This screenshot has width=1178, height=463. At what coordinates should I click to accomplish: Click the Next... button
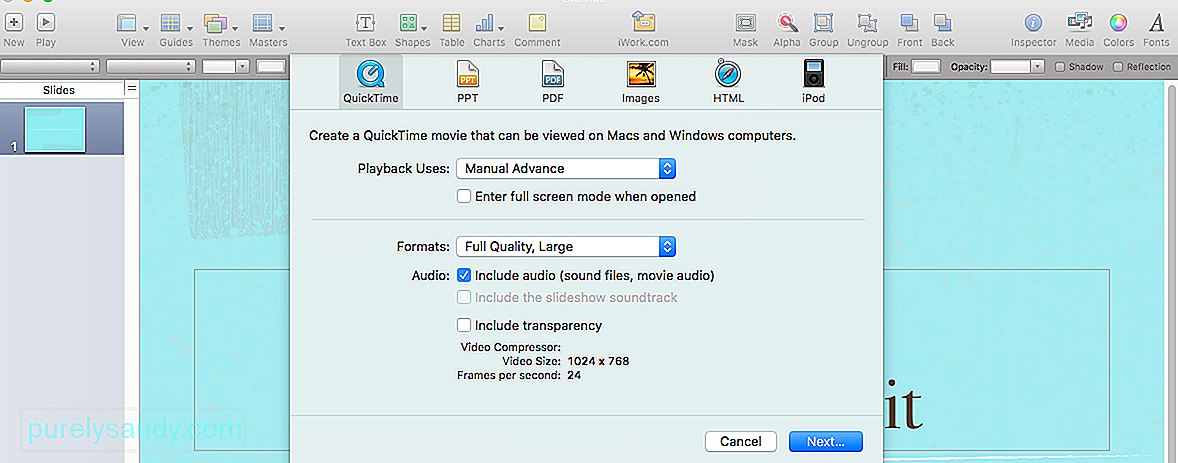pyautogui.click(x=826, y=441)
